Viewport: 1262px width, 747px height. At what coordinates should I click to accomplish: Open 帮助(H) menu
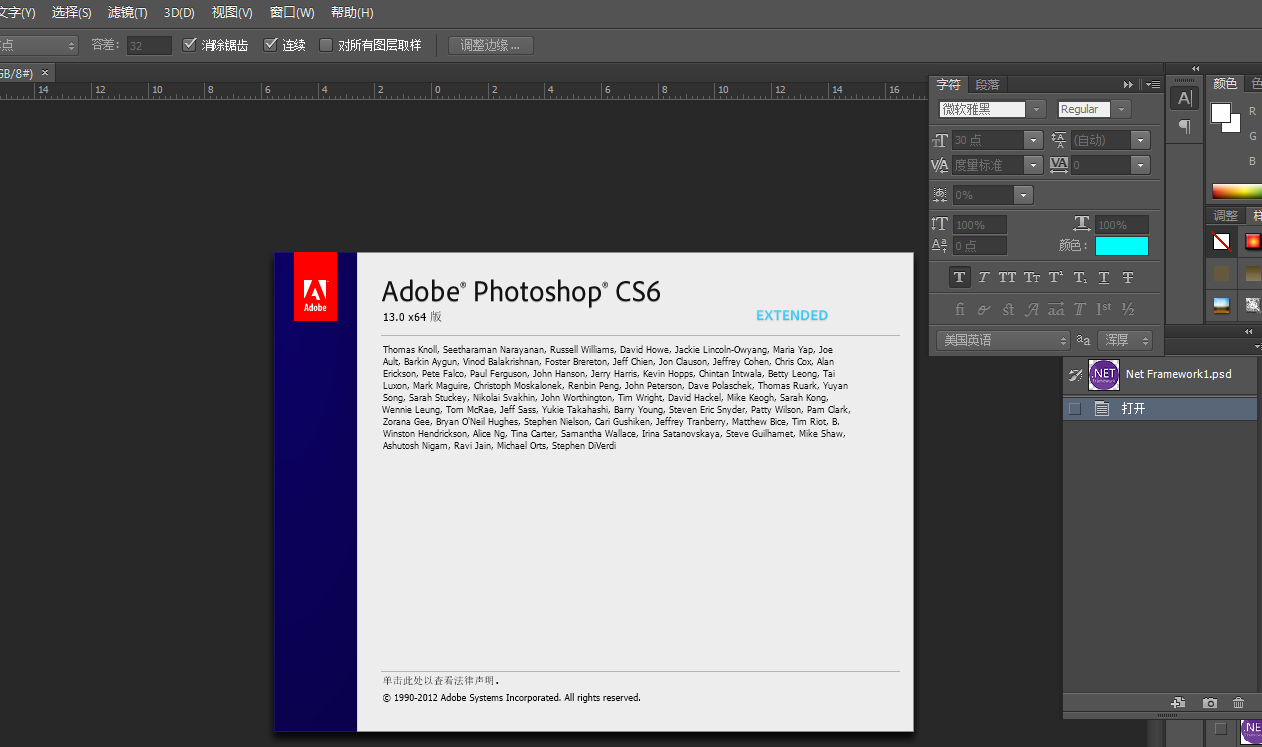pyautogui.click(x=352, y=12)
